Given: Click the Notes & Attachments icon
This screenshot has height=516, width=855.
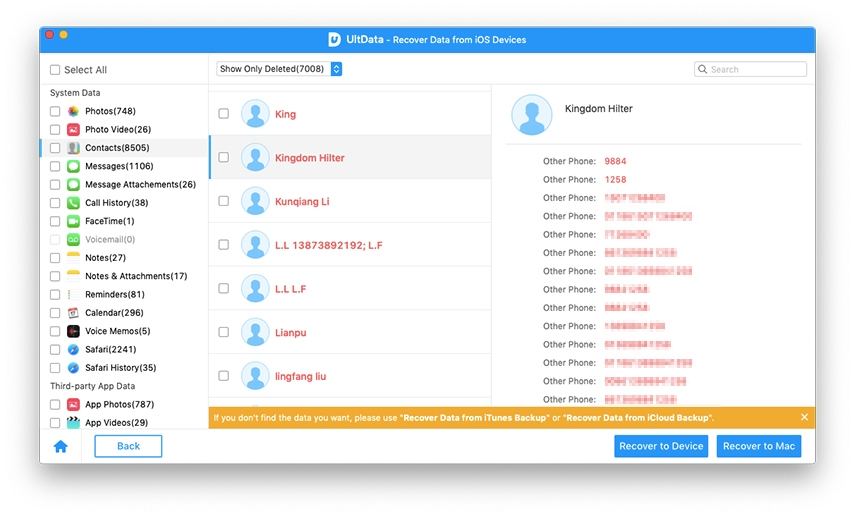Looking at the screenshot, I should tap(73, 277).
